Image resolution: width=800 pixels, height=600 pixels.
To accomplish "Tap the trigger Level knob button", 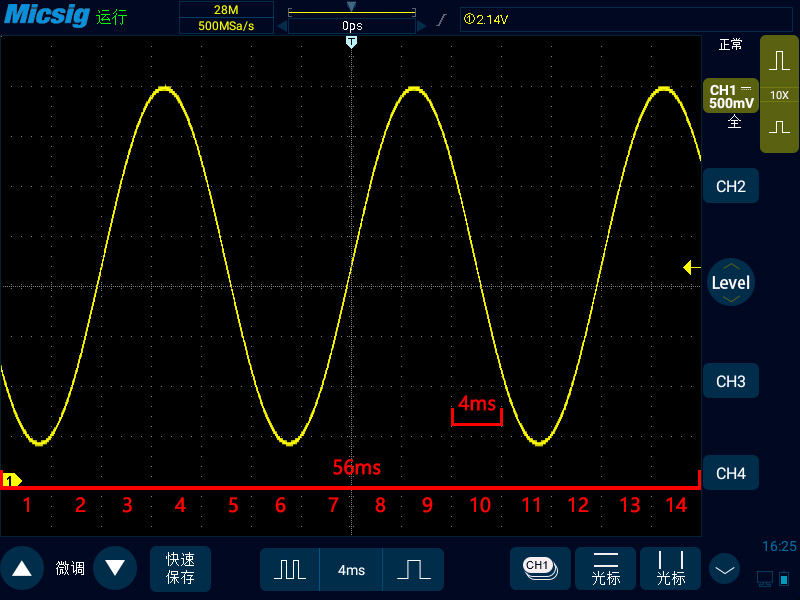I will 731,282.
